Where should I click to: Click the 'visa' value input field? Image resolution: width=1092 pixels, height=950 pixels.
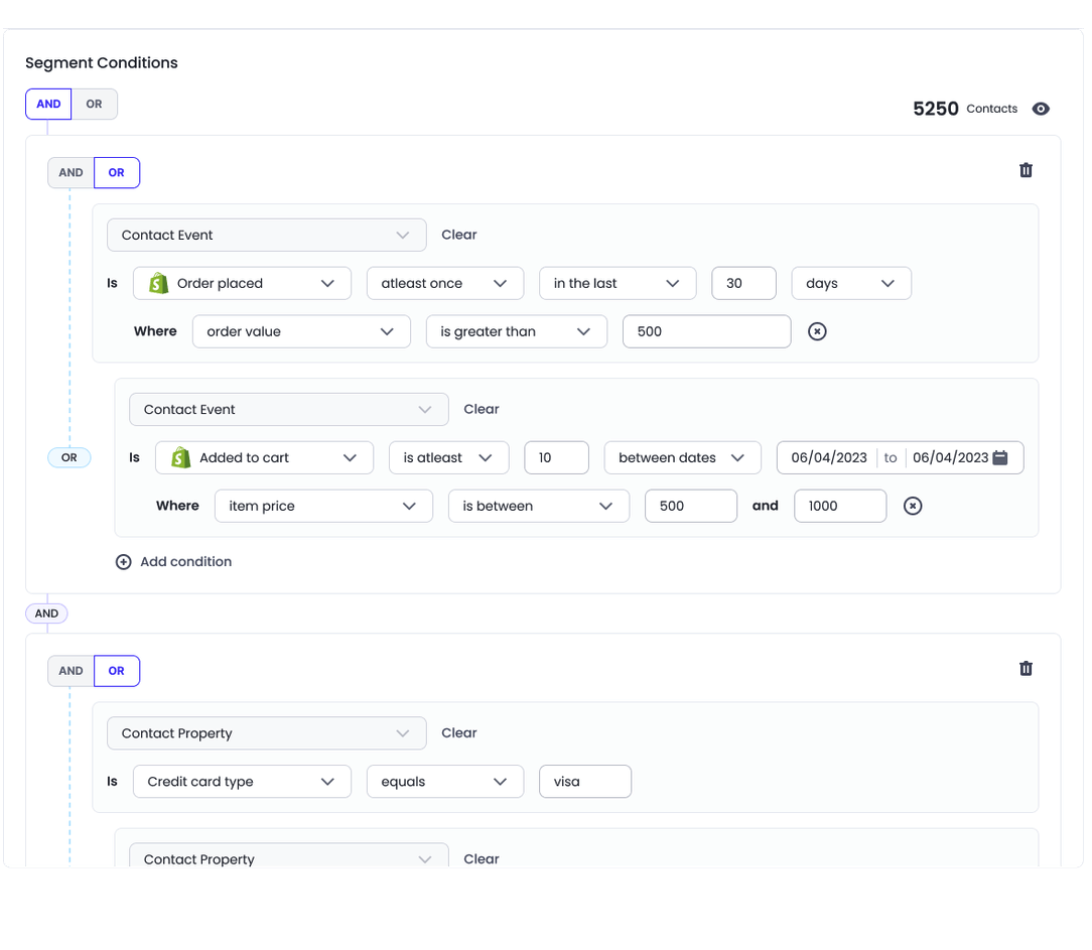(584, 782)
